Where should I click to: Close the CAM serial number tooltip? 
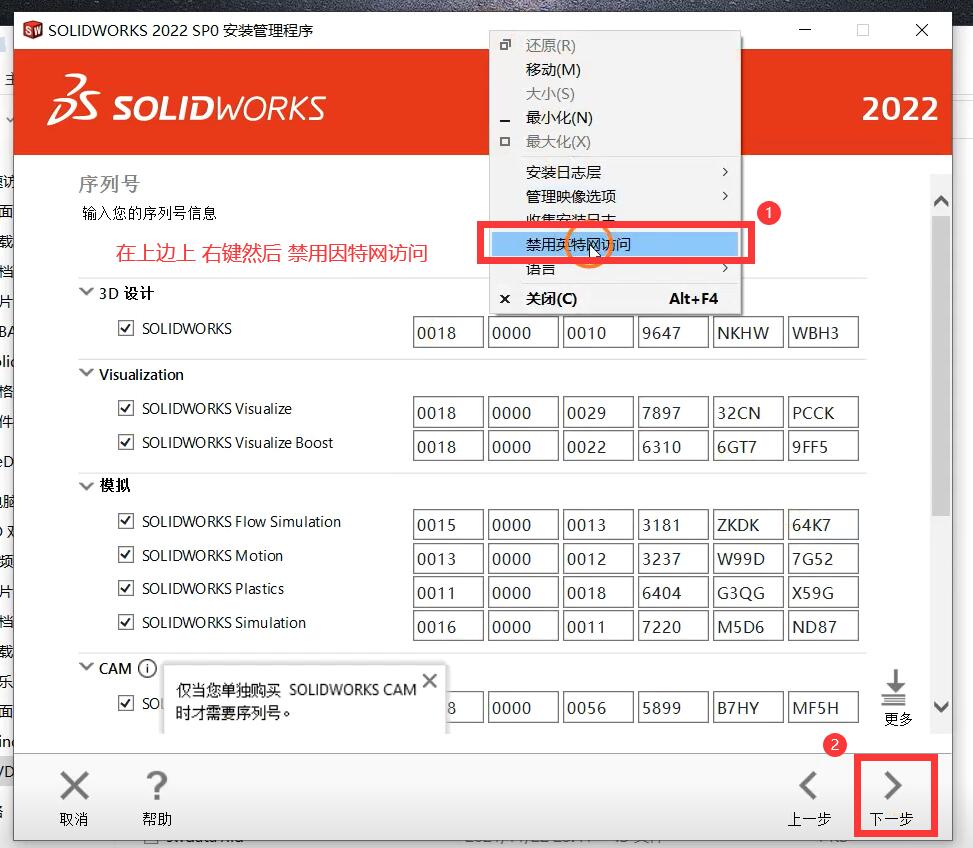[x=429, y=681]
